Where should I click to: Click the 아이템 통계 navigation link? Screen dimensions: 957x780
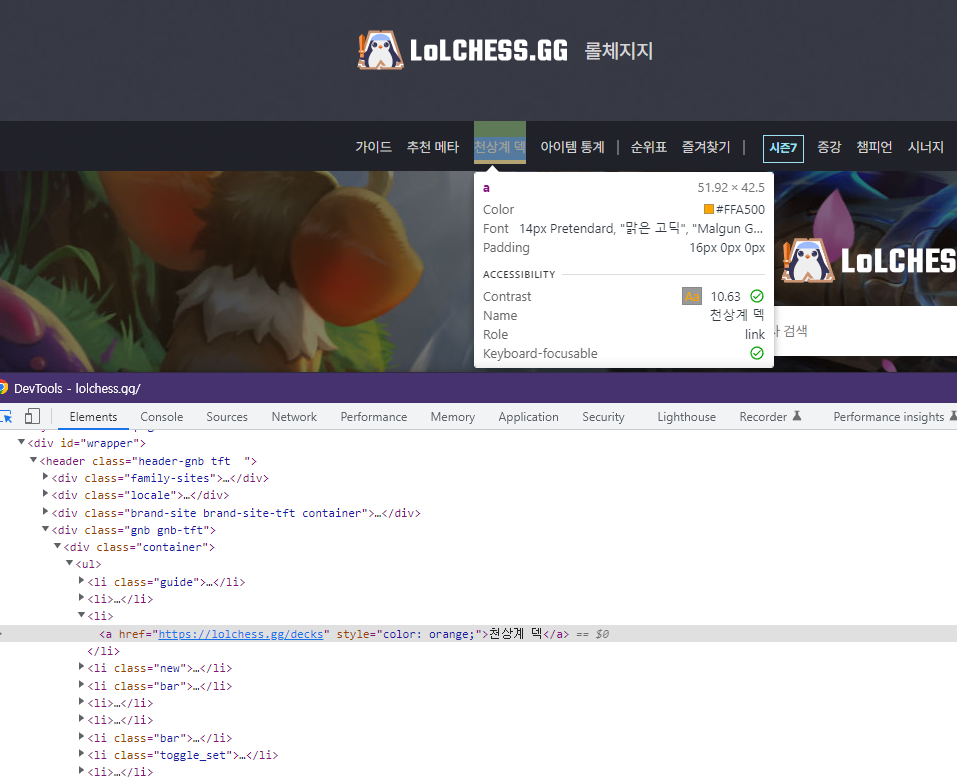pos(572,147)
